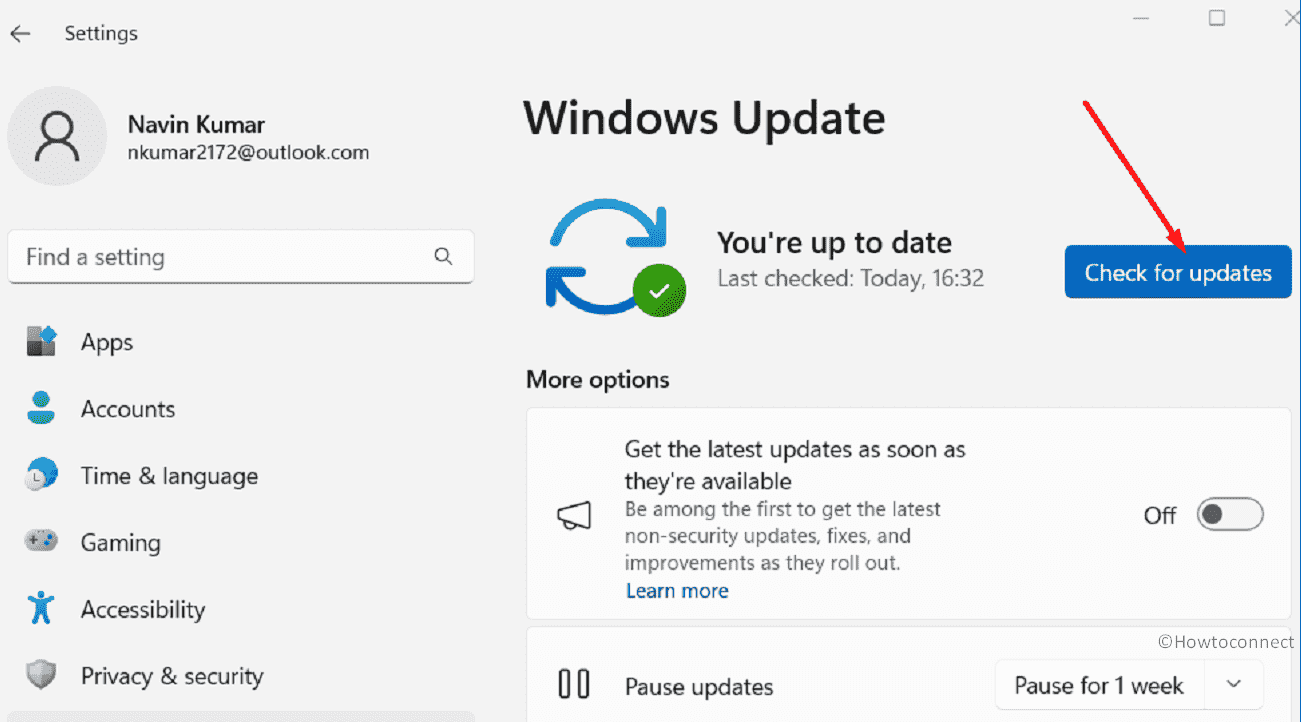Click the nkumar2172@outlook.com email text

pyautogui.click(x=249, y=153)
